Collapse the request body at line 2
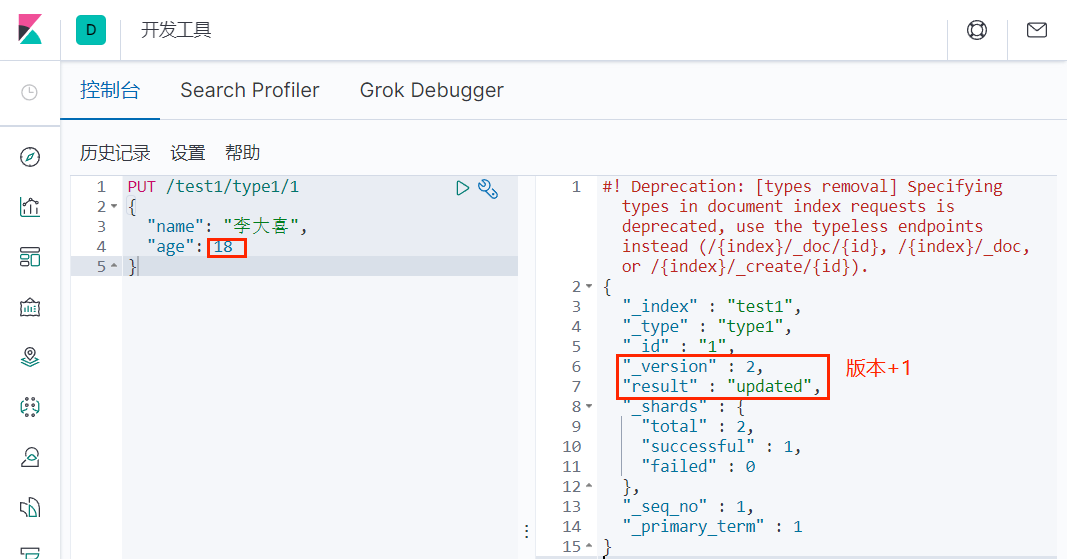Screen dimensions: 1067x559 click(x=114, y=206)
